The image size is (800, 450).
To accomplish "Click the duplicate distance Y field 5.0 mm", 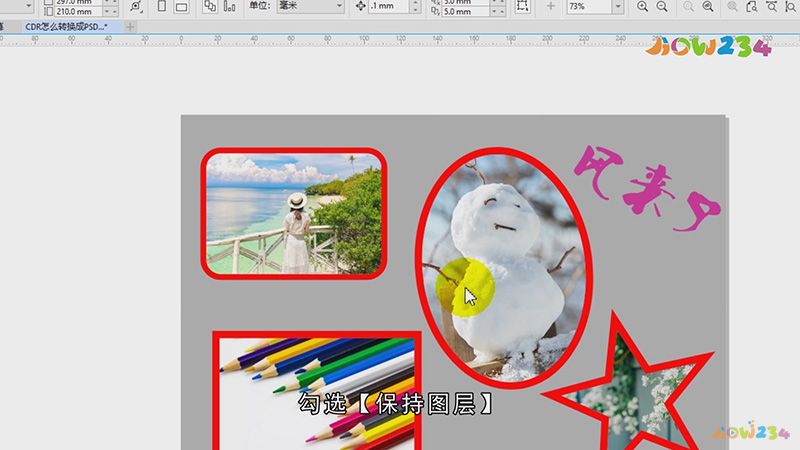I will (465, 11).
